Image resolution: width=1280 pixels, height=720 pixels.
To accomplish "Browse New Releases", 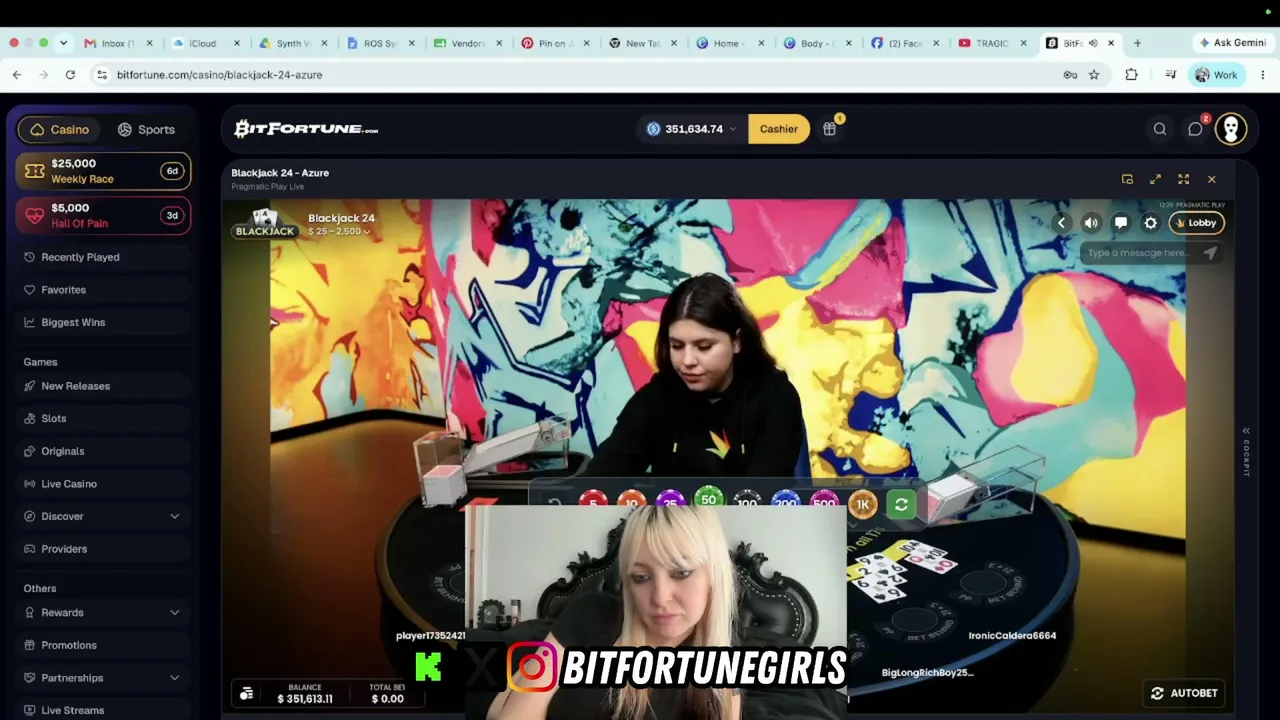I will click(103, 386).
